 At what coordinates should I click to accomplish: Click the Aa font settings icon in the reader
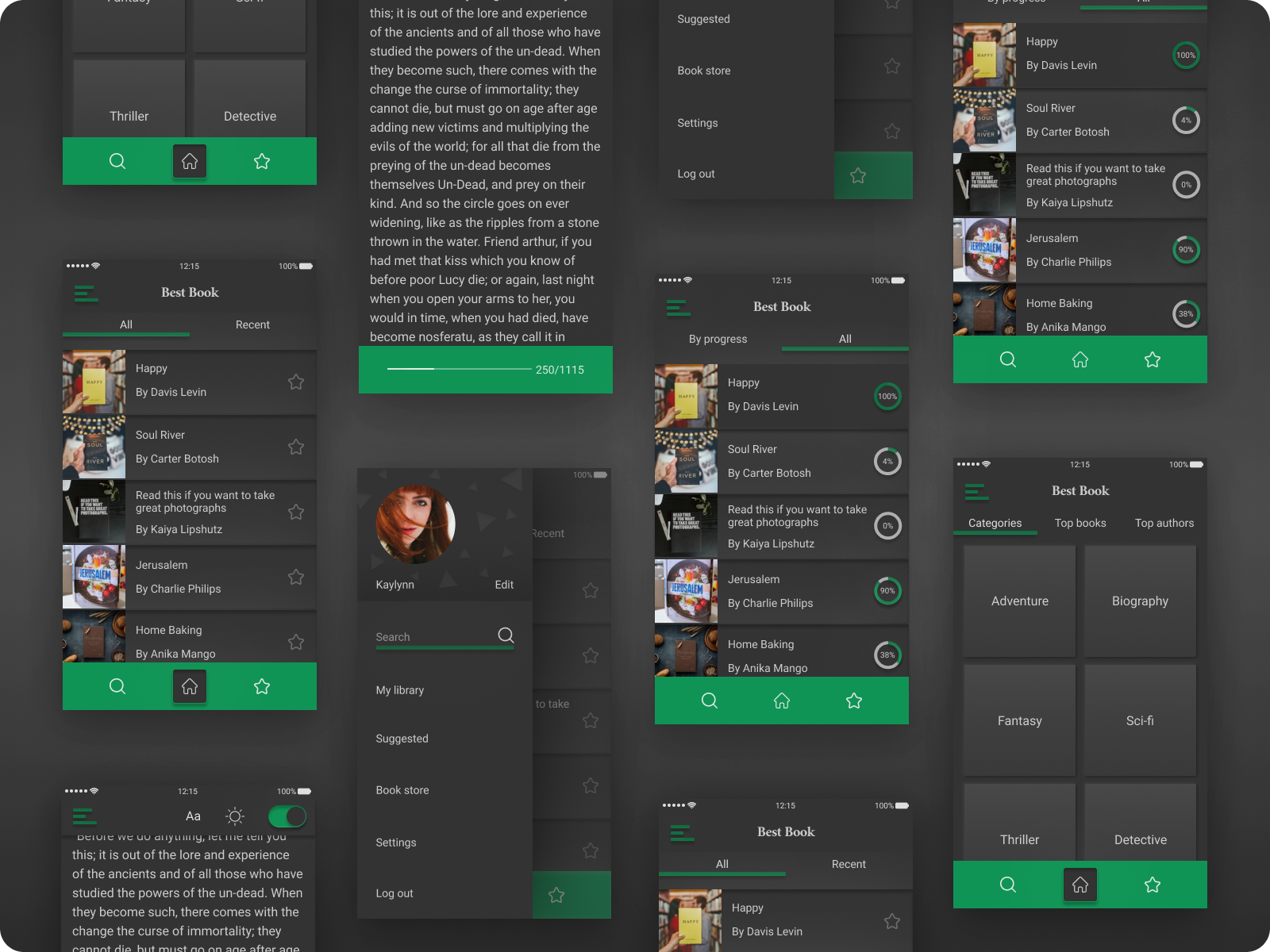193,816
